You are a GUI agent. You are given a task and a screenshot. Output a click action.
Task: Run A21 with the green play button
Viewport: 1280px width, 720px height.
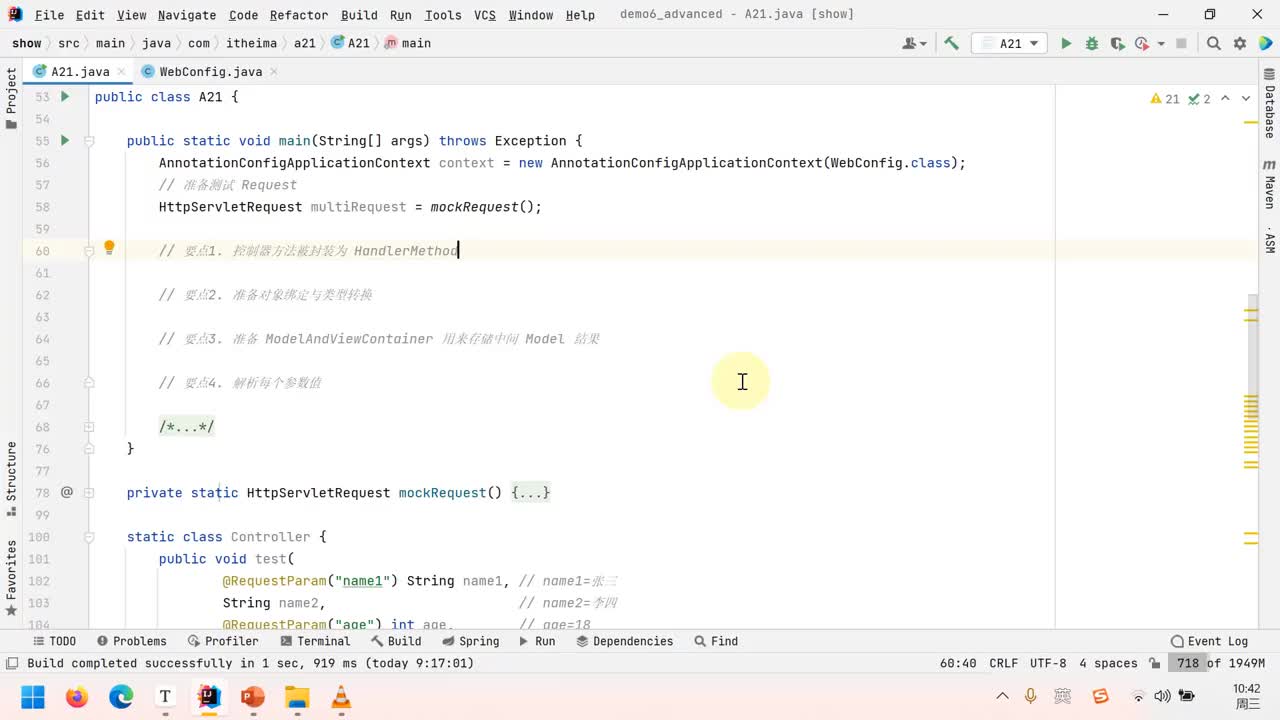[1066, 43]
